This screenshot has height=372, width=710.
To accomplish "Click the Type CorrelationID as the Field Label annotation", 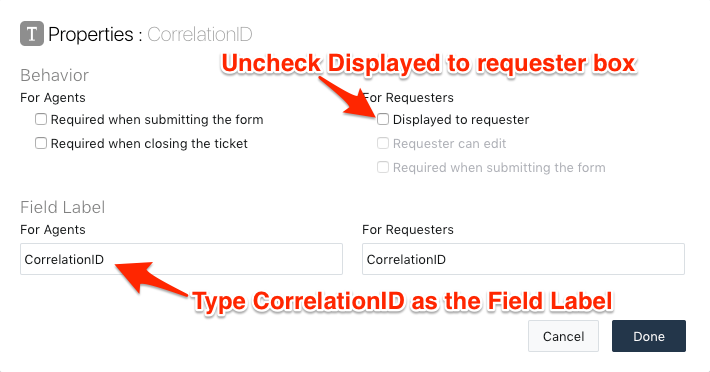I will (x=402, y=301).
